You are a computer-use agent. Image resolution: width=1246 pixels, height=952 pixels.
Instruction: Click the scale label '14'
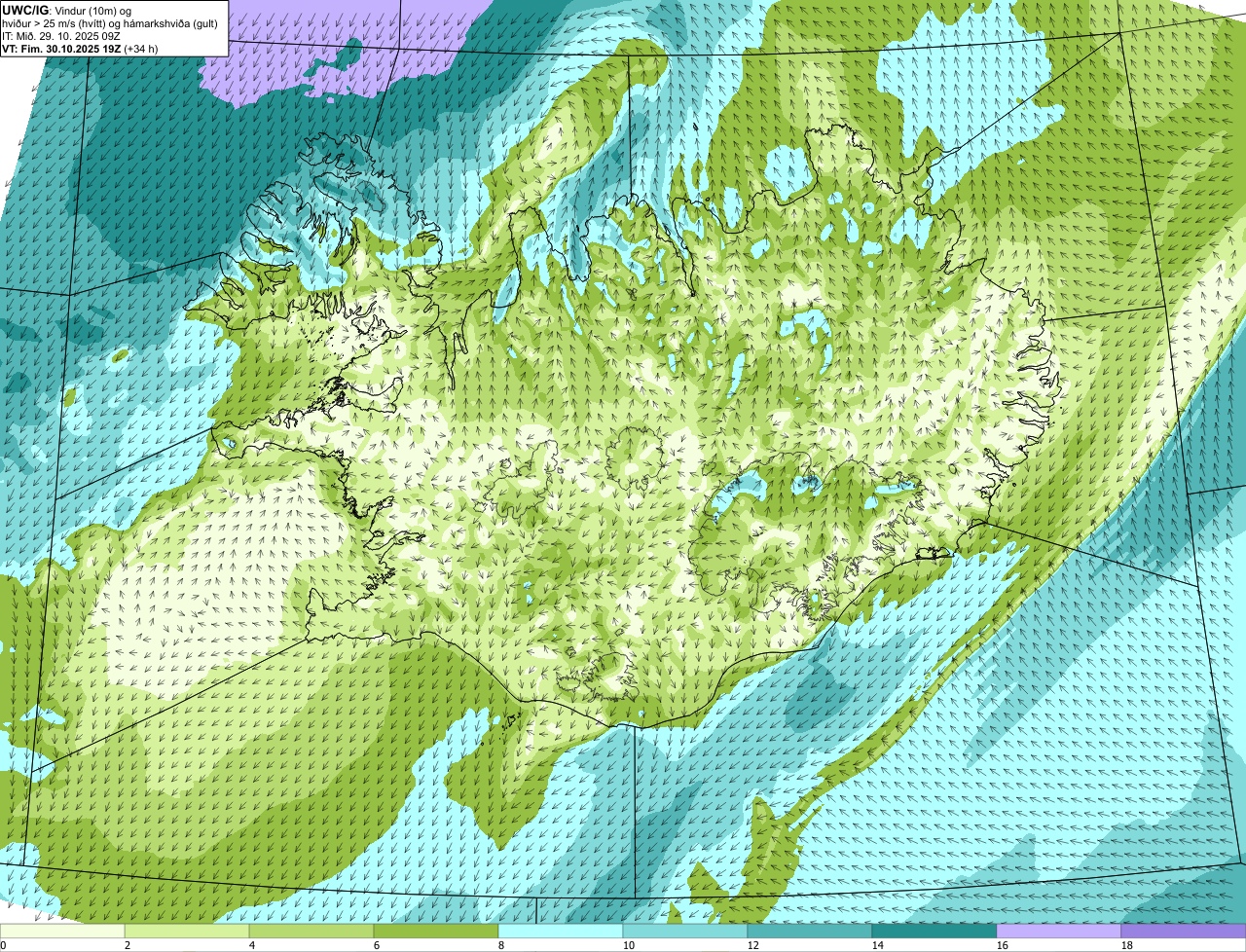click(878, 945)
